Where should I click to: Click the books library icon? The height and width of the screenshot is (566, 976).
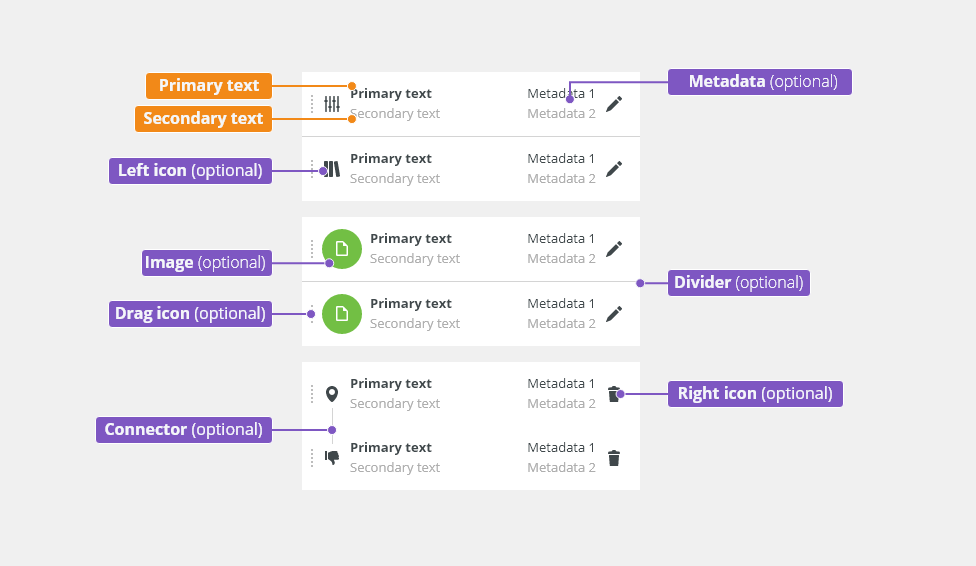(x=332, y=169)
